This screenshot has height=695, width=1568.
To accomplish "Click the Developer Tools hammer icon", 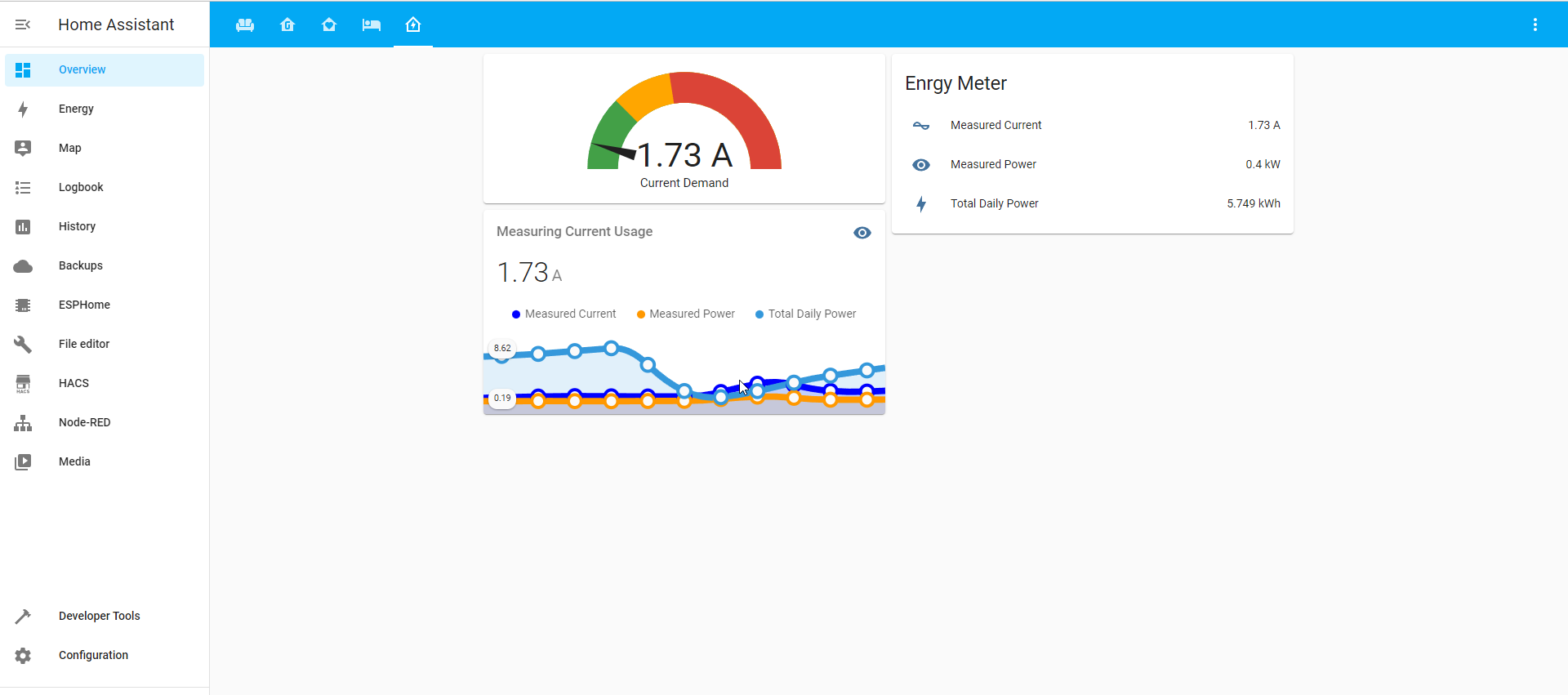I will tap(23, 617).
